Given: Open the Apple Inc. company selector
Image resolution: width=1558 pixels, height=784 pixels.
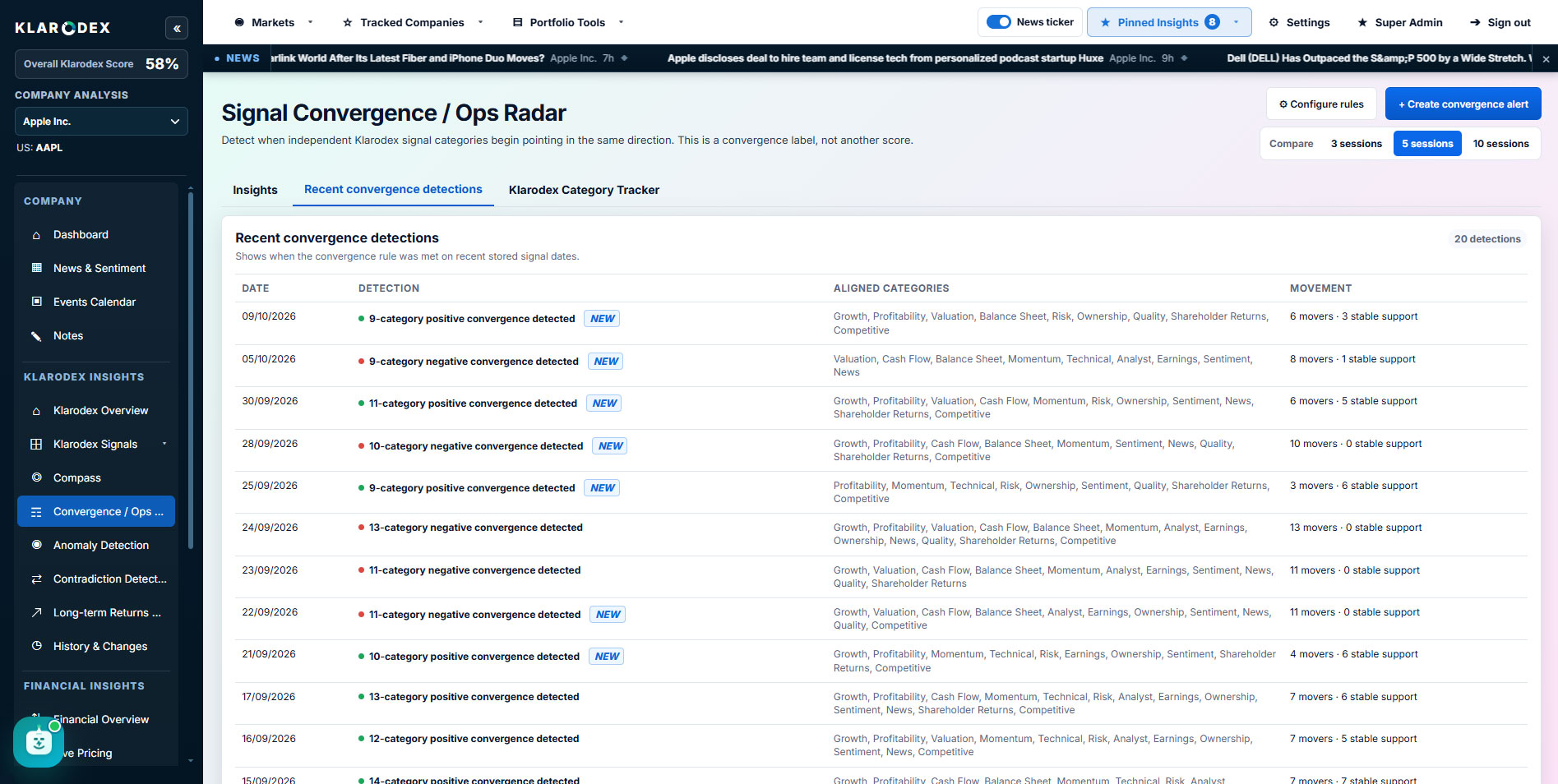Looking at the screenshot, I should pyautogui.click(x=101, y=122).
